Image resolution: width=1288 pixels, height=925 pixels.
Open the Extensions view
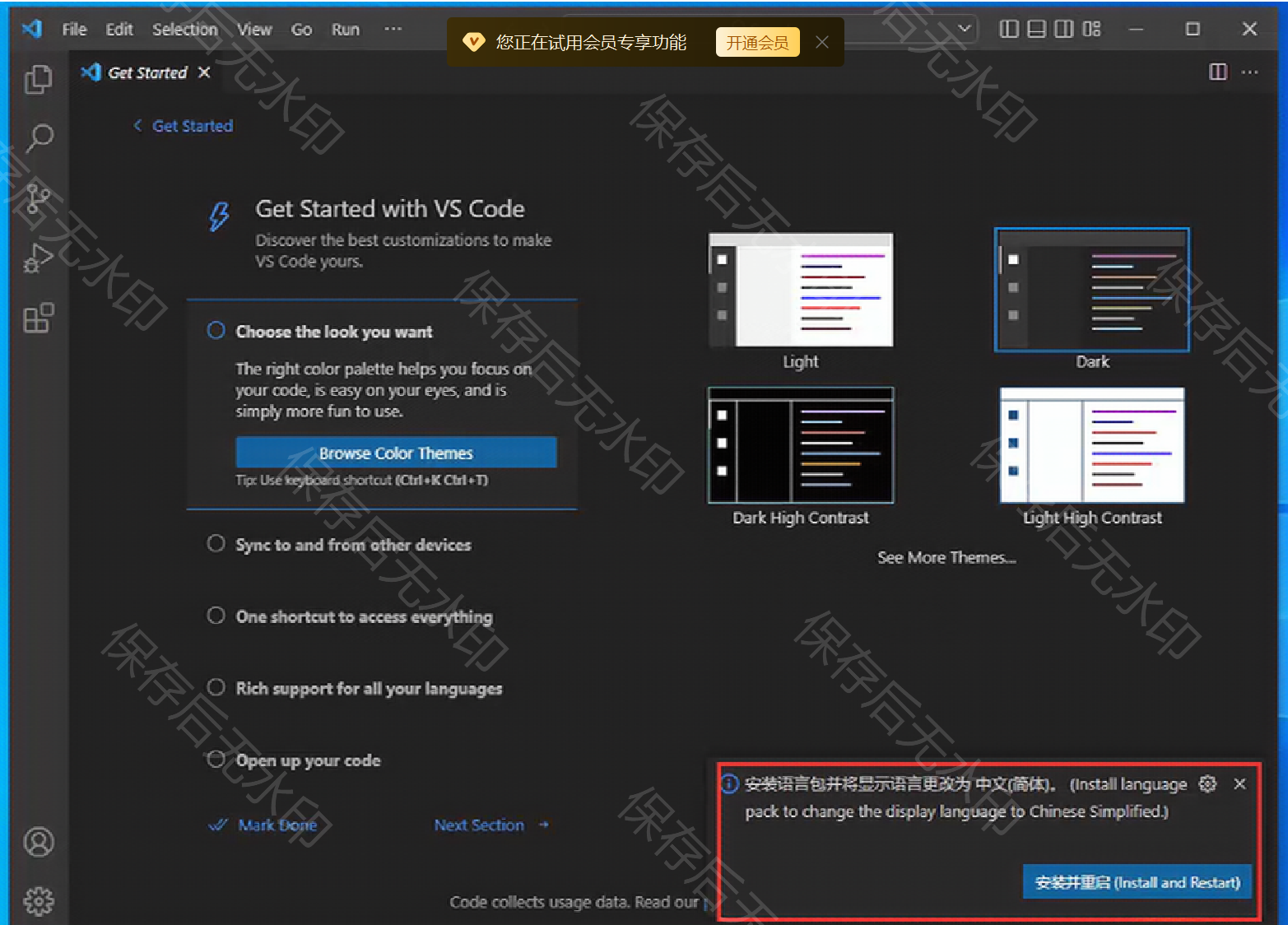(x=38, y=318)
